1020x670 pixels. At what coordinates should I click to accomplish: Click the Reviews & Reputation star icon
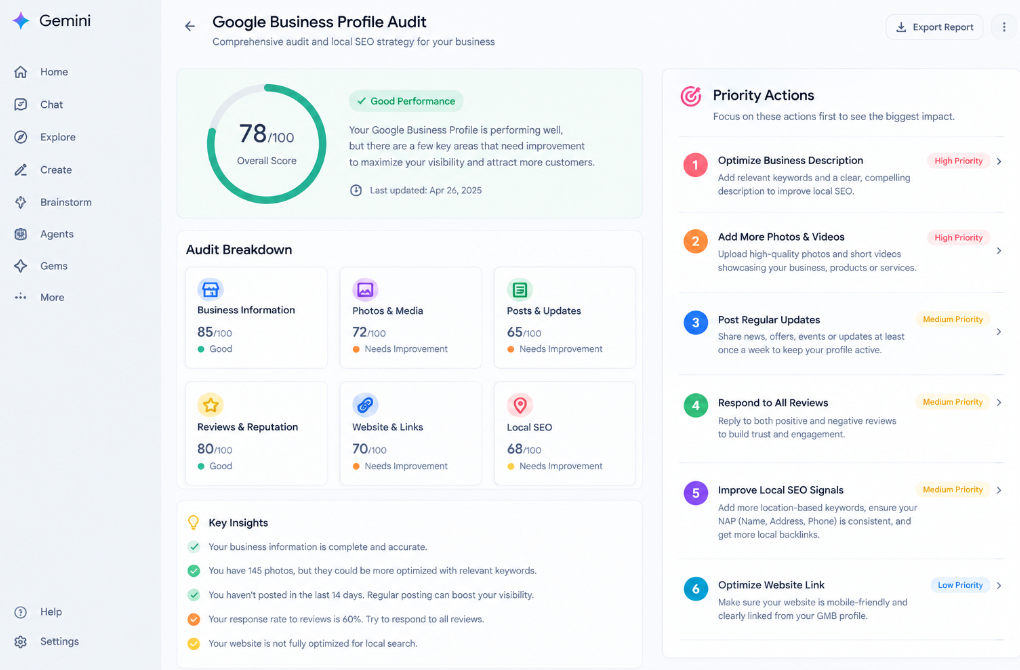pyautogui.click(x=210, y=405)
